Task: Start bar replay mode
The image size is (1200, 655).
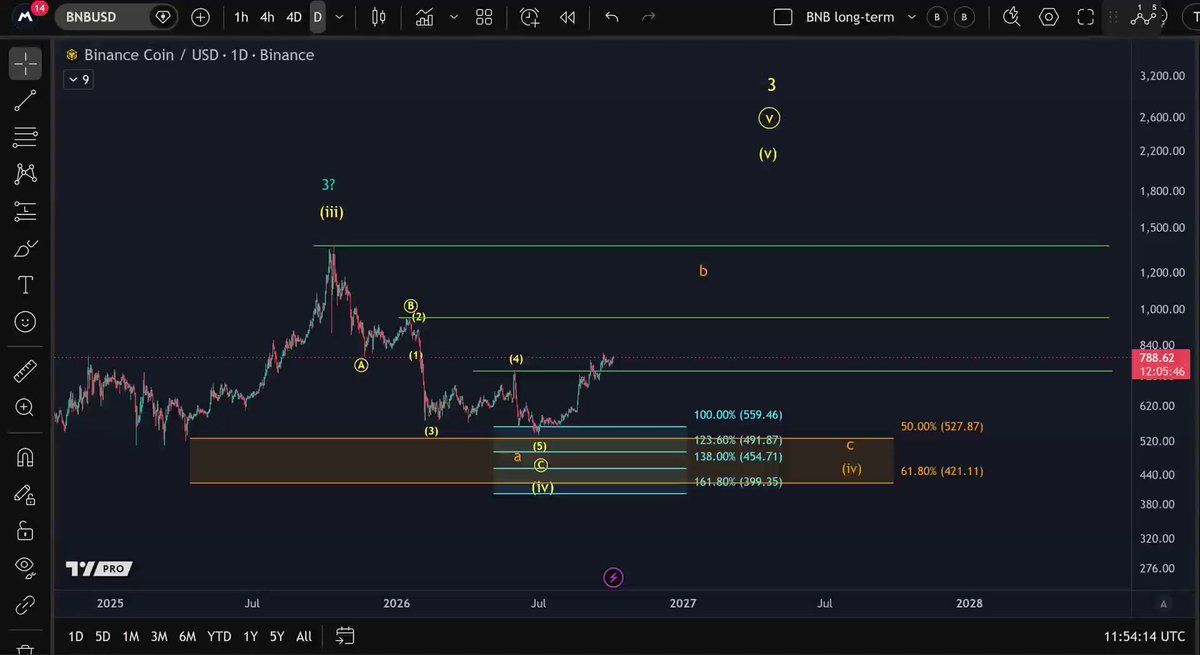Action: coord(568,17)
